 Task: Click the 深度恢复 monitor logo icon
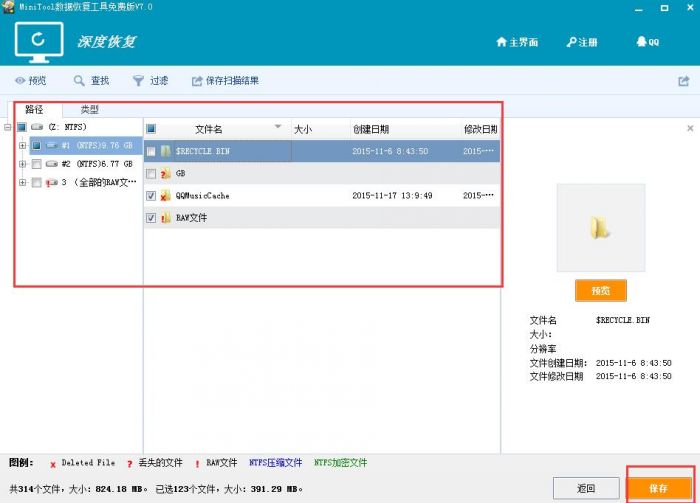39,42
